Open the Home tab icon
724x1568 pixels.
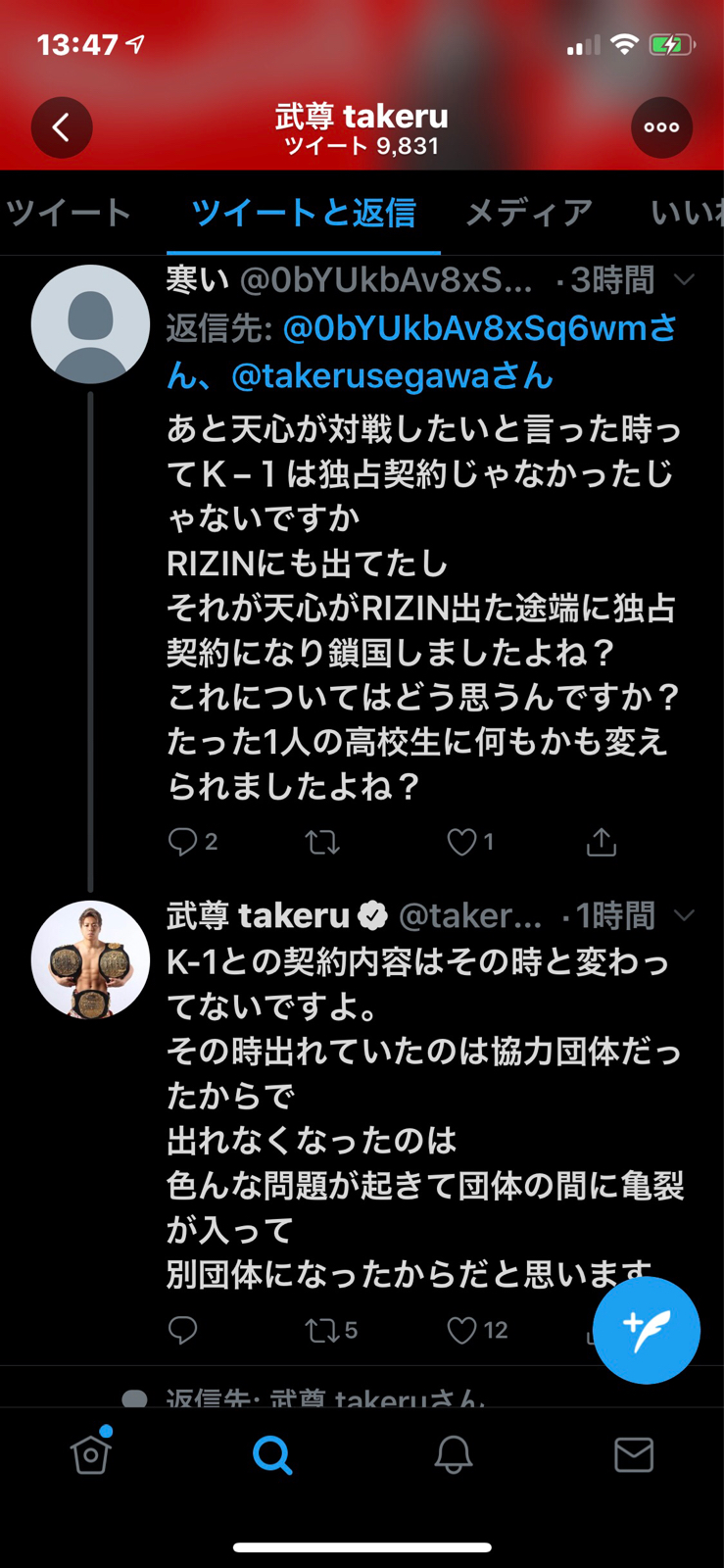click(x=91, y=1454)
